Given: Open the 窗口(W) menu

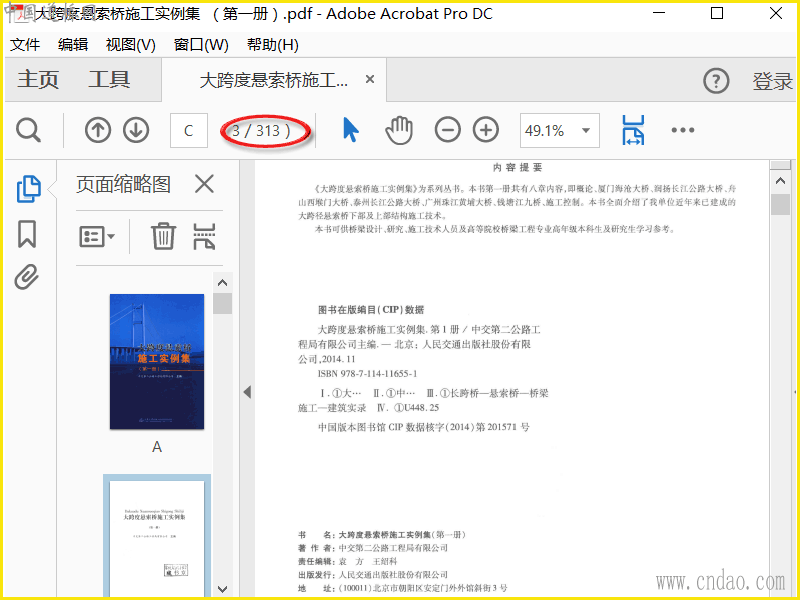Looking at the screenshot, I should (x=201, y=45).
